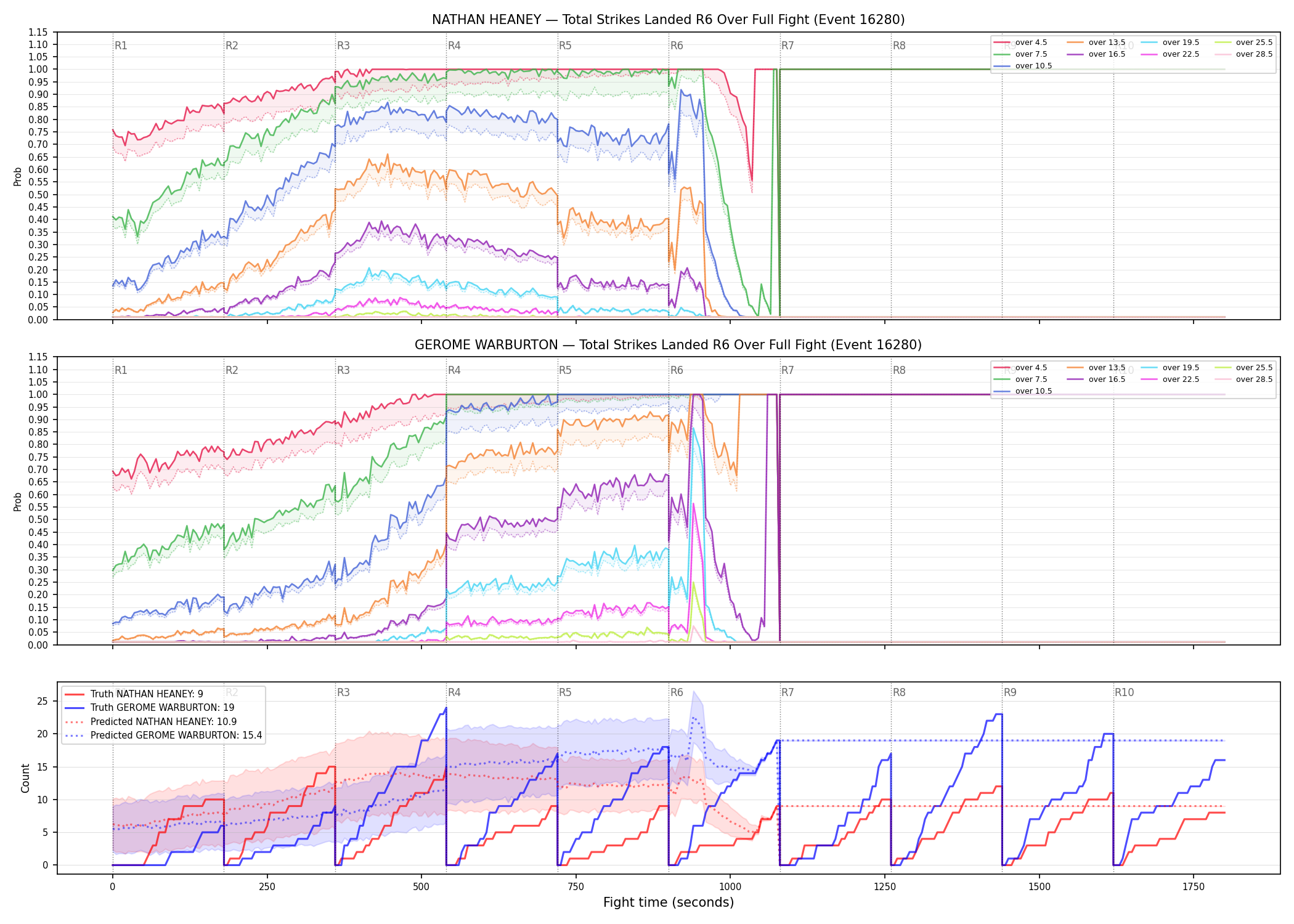Click the R4 round label in Warburton chart
The image size is (1294, 924).
tap(454, 370)
